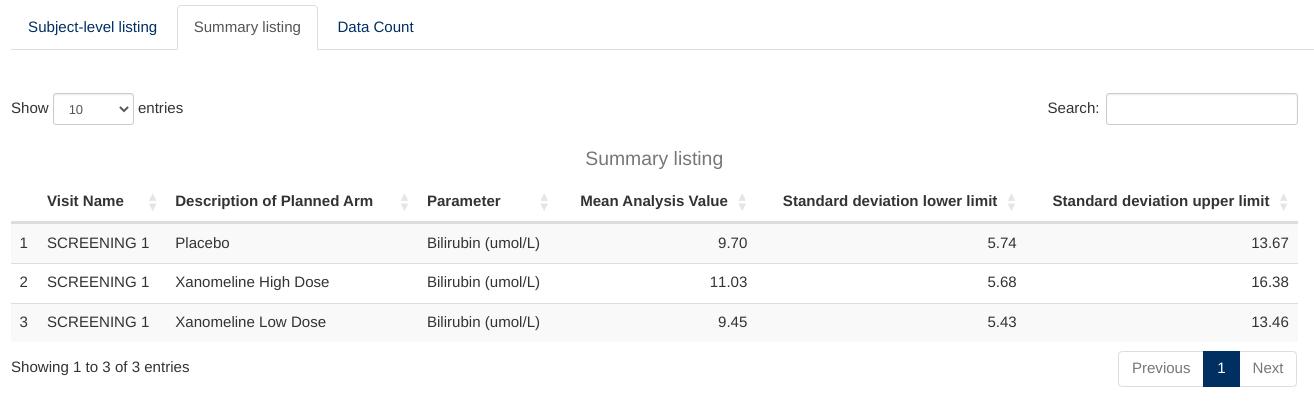Select the Placebo row
Image resolution: width=1314 pixels, height=404 pixels.
coord(202,243)
